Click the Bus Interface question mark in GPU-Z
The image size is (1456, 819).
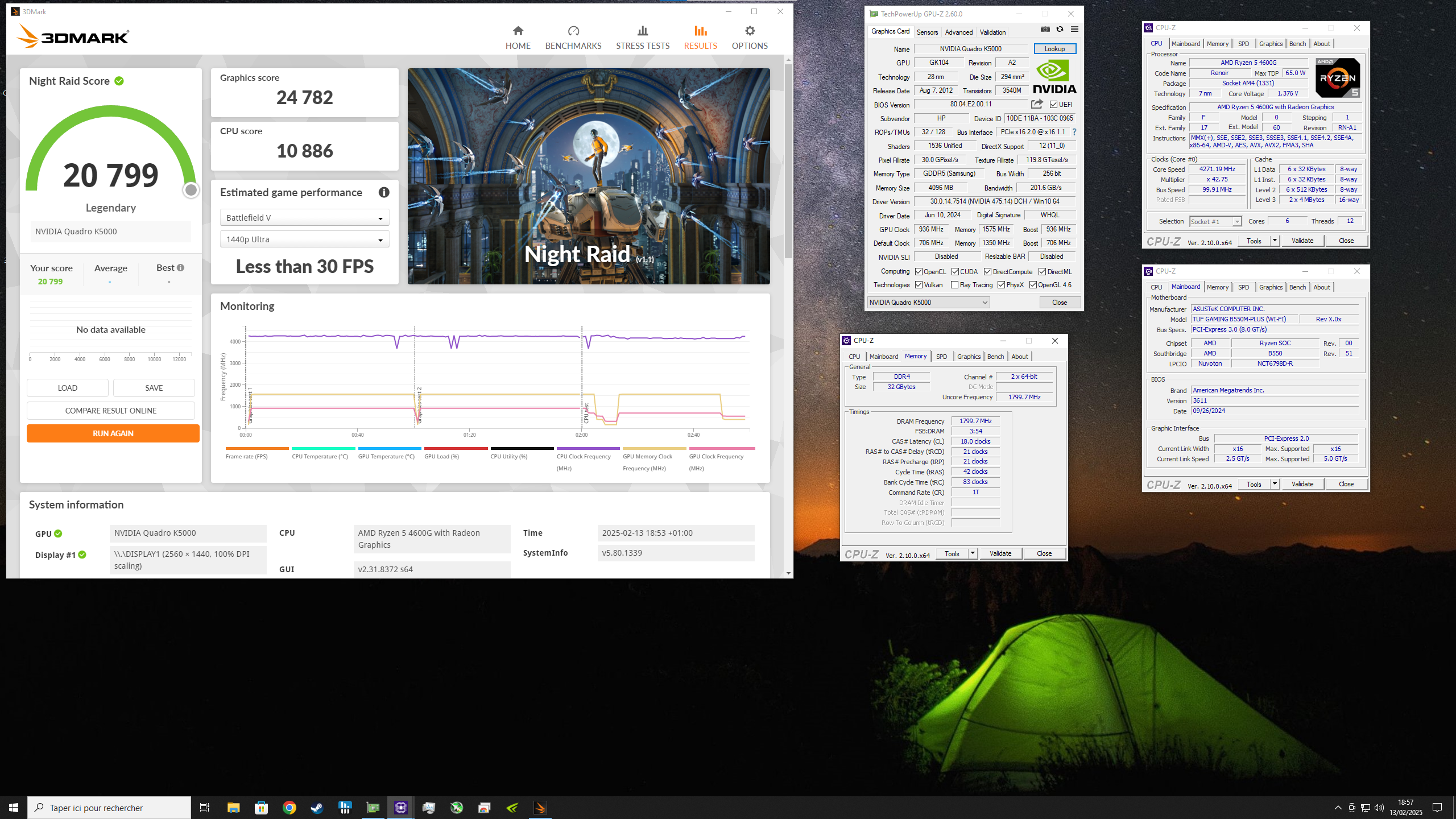tap(1074, 132)
